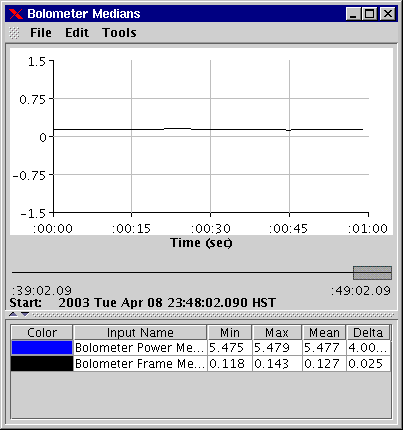Sort by the Max column header
403x430 pixels.
pos(277,332)
